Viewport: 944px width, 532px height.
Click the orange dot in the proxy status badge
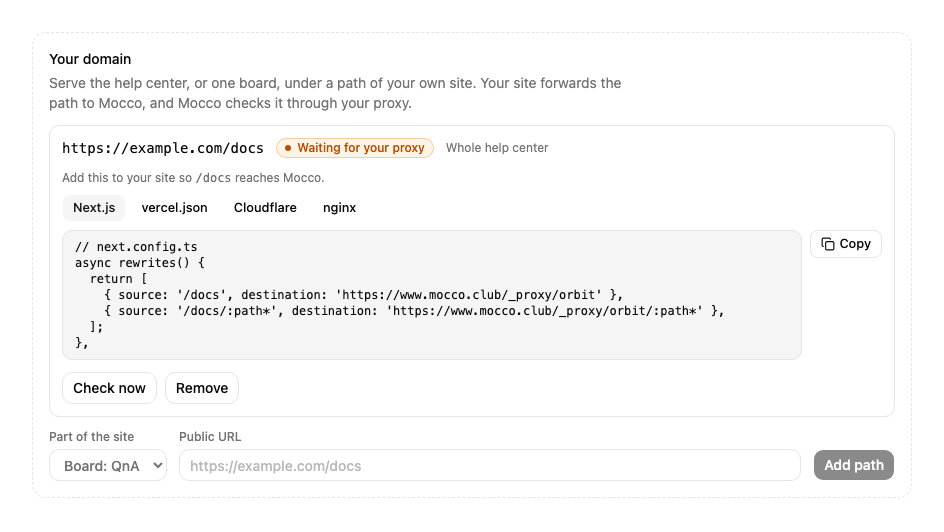tap(288, 148)
